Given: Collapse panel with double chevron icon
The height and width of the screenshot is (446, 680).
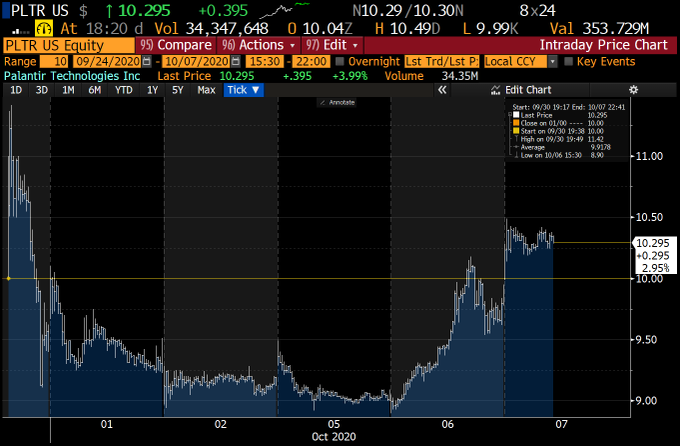Looking at the screenshot, I should pos(442,90).
